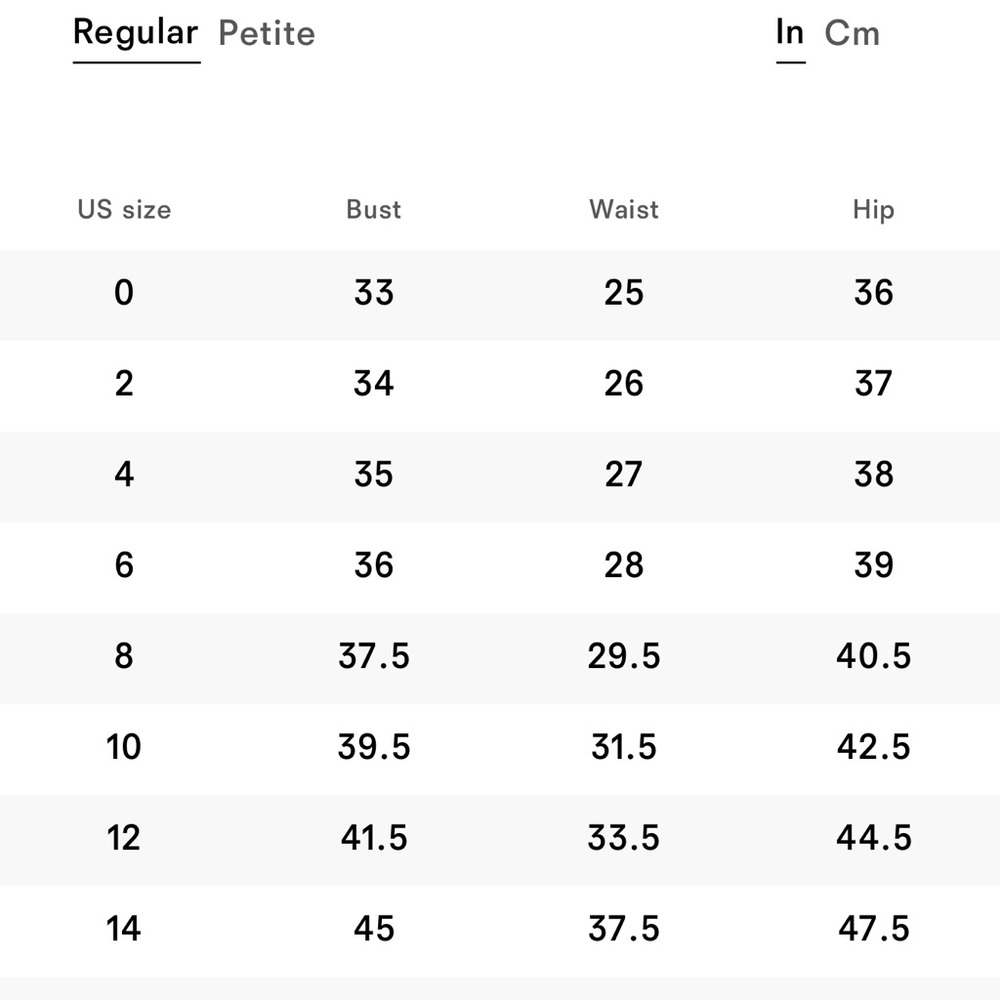This screenshot has width=1000, height=1000.
Task: Switch to the Regular size tab
Action: click(x=136, y=33)
